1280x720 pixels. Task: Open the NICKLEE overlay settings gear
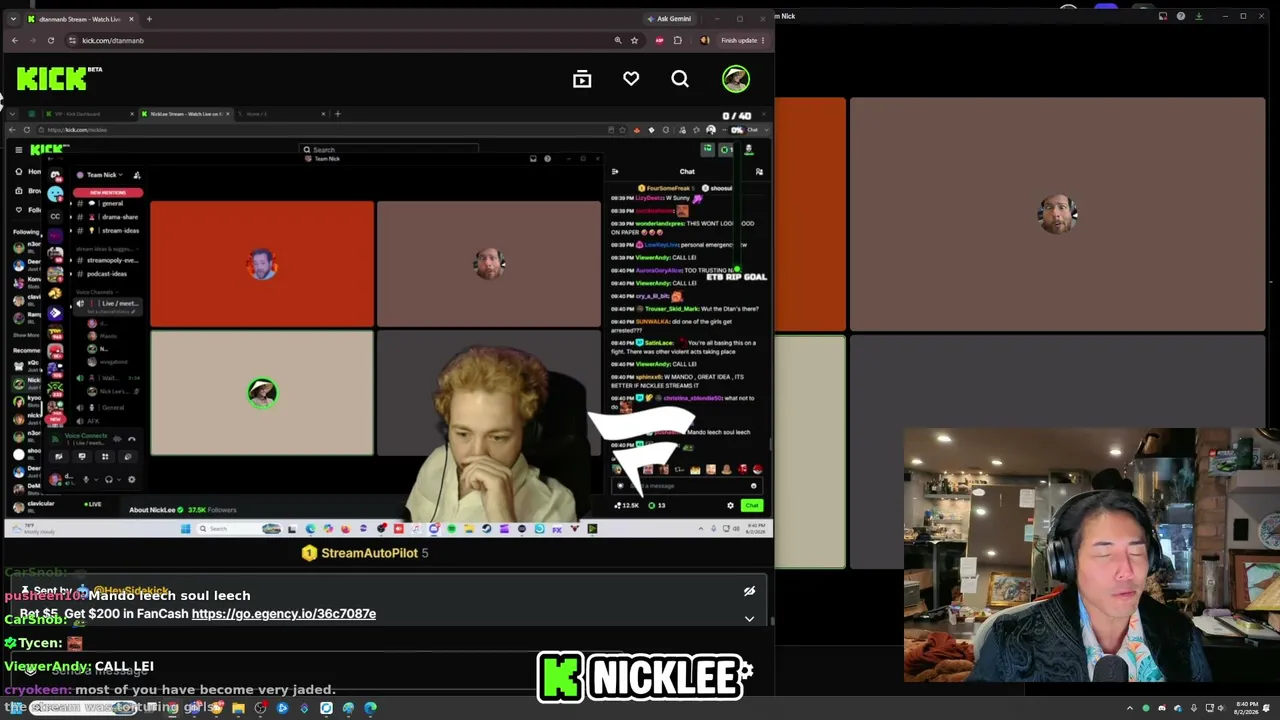[x=745, y=669]
